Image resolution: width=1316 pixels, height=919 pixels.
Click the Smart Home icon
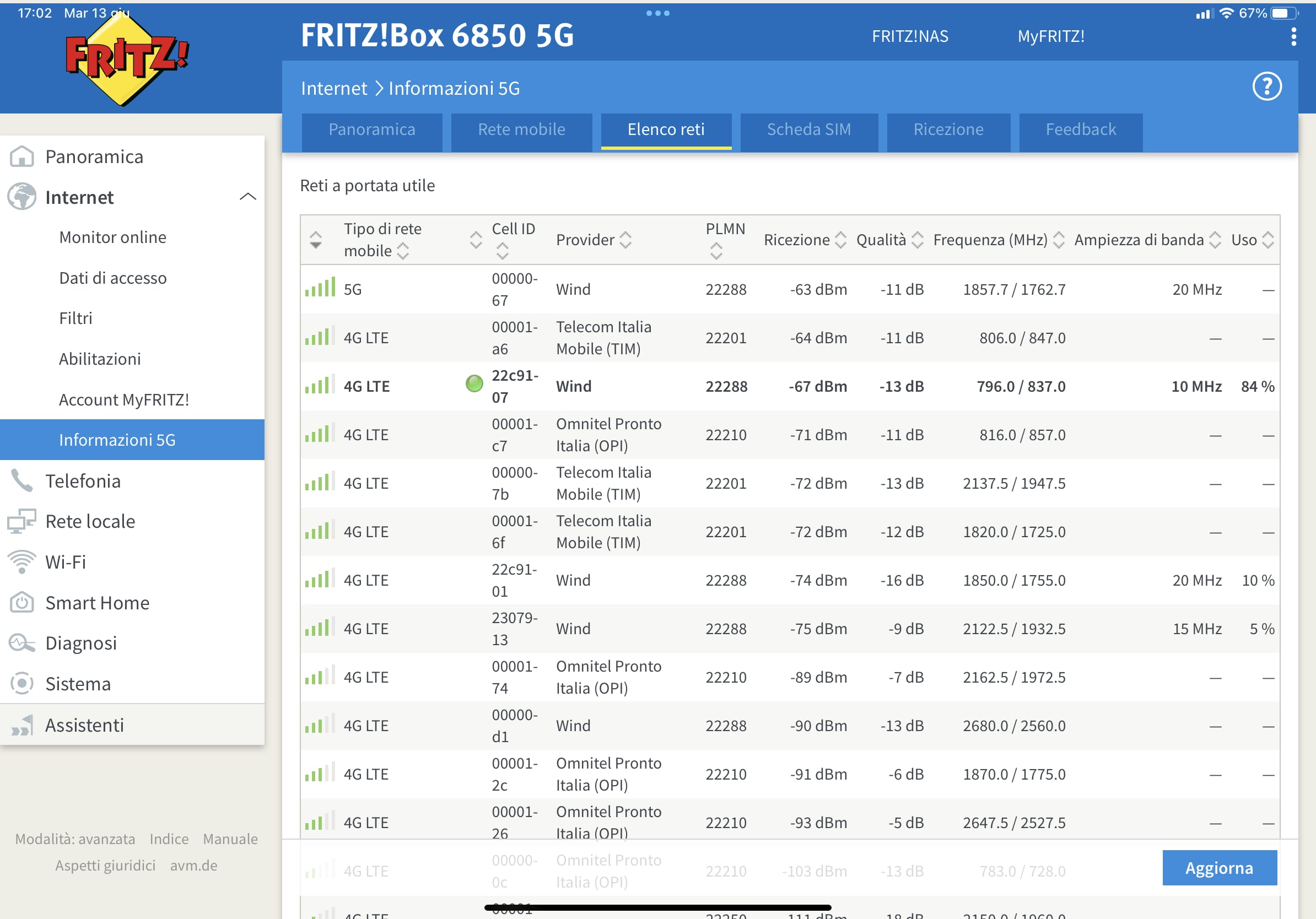click(22, 602)
